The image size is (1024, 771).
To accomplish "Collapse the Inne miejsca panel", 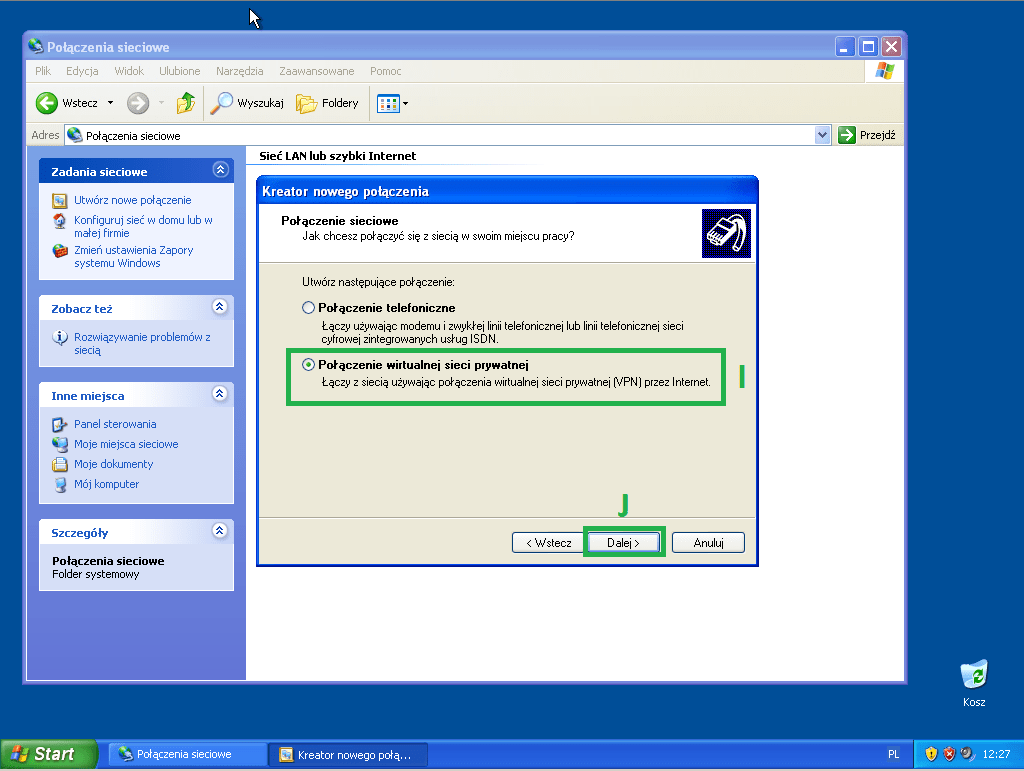I will [x=220, y=394].
